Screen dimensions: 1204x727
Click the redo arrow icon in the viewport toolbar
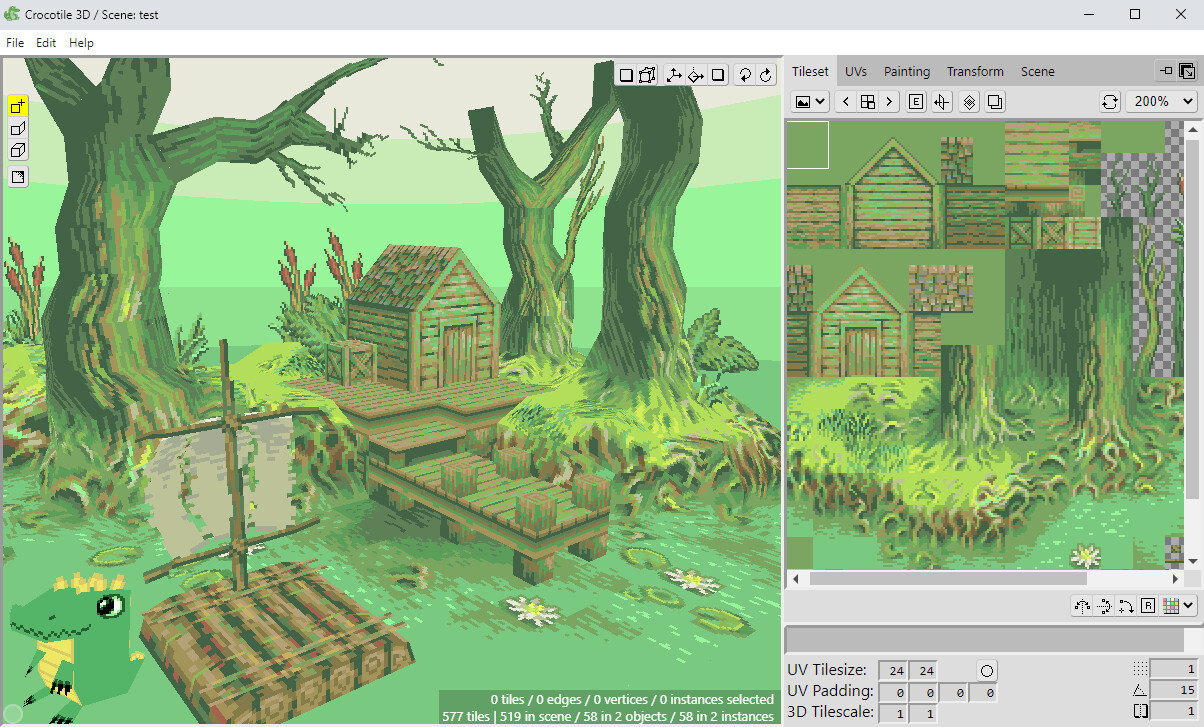pyautogui.click(x=766, y=74)
